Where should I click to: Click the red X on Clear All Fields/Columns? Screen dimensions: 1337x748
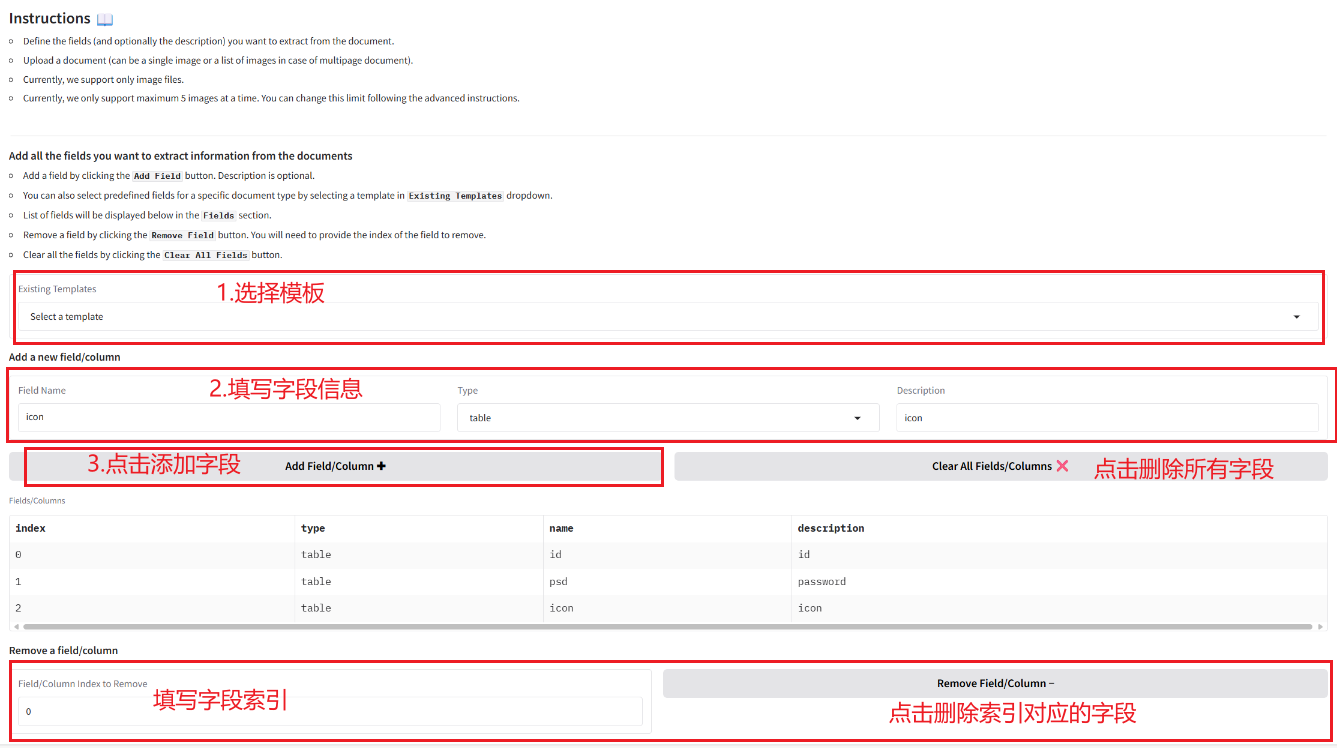click(1062, 466)
